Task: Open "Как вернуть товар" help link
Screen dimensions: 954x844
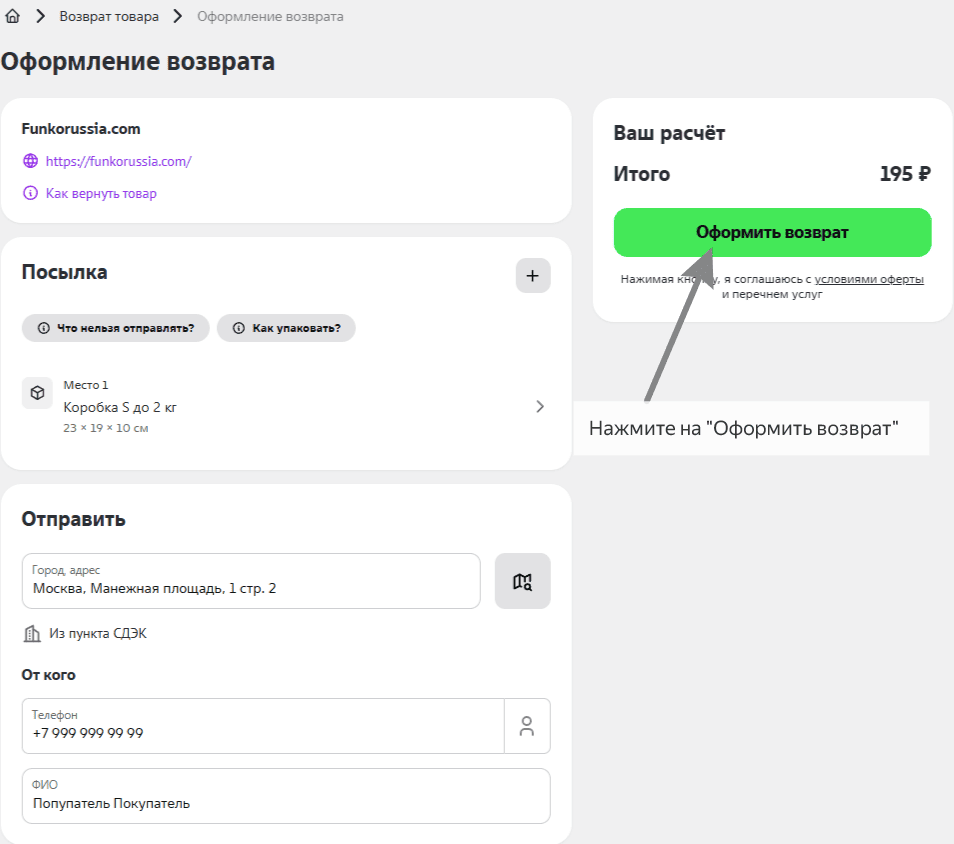Action: [101, 194]
